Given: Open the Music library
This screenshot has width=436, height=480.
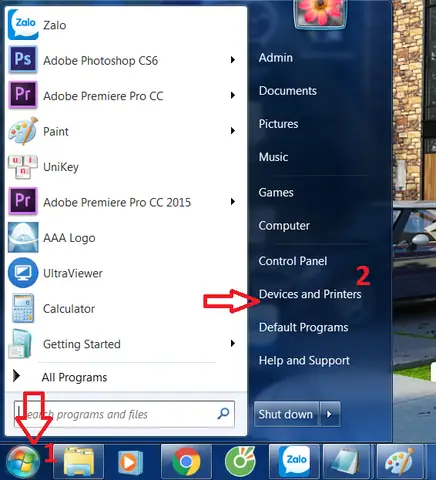Looking at the screenshot, I should (x=273, y=157).
